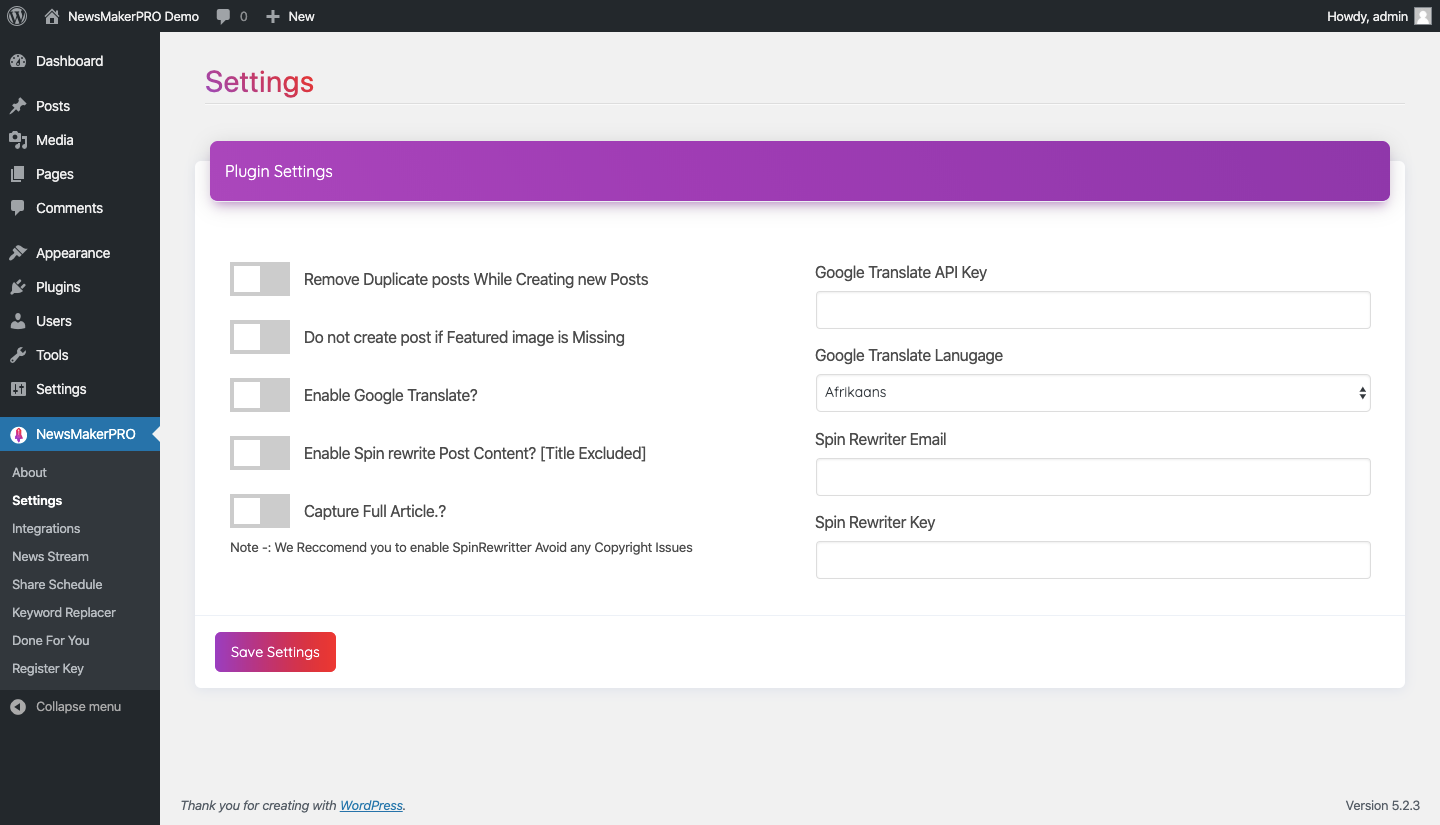Follow the WordPress footer link
The height and width of the screenshot is (825, 1440).
point(371,805)
